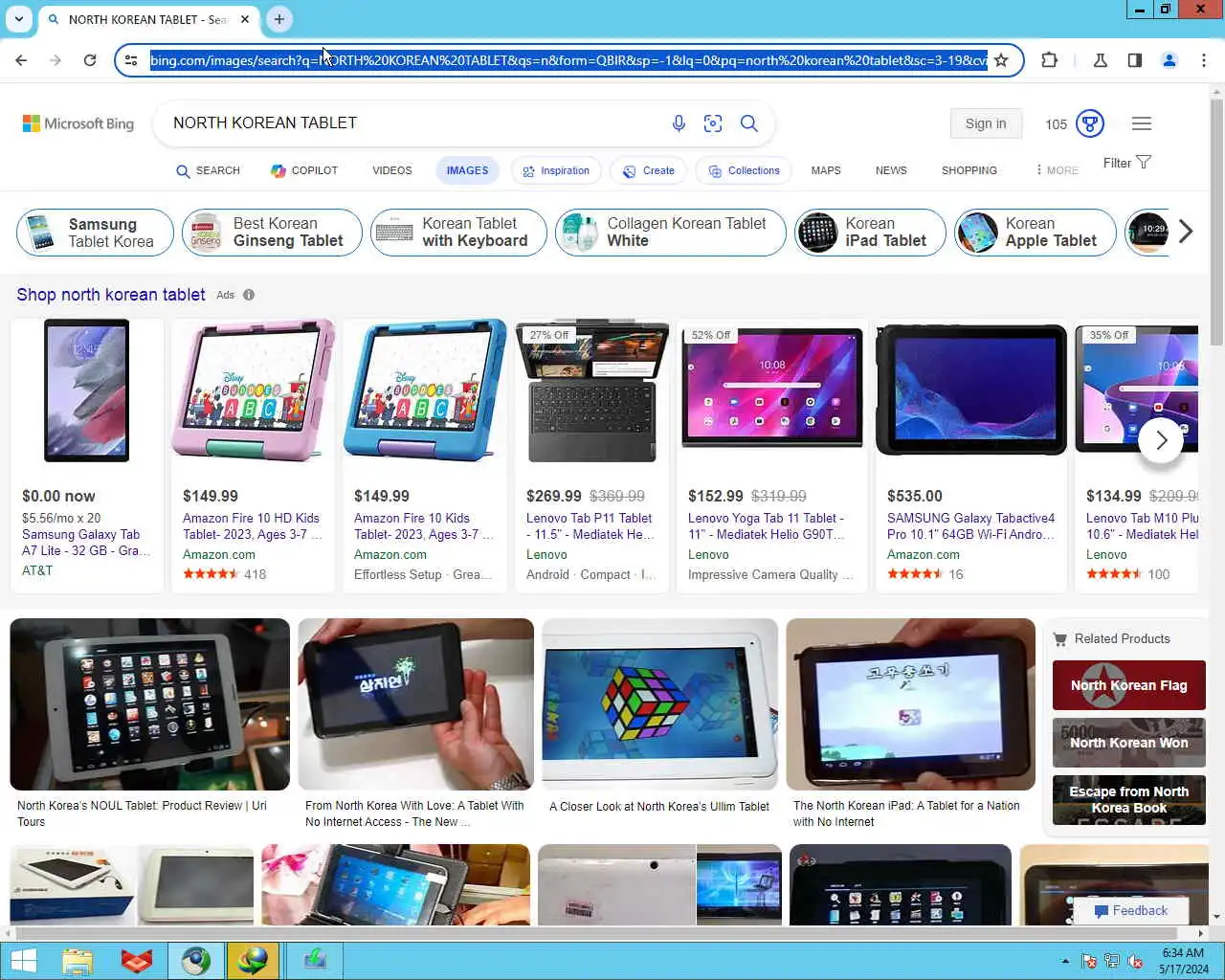
Task: Select the IMAGES tab
Action: tap(467, 170)
